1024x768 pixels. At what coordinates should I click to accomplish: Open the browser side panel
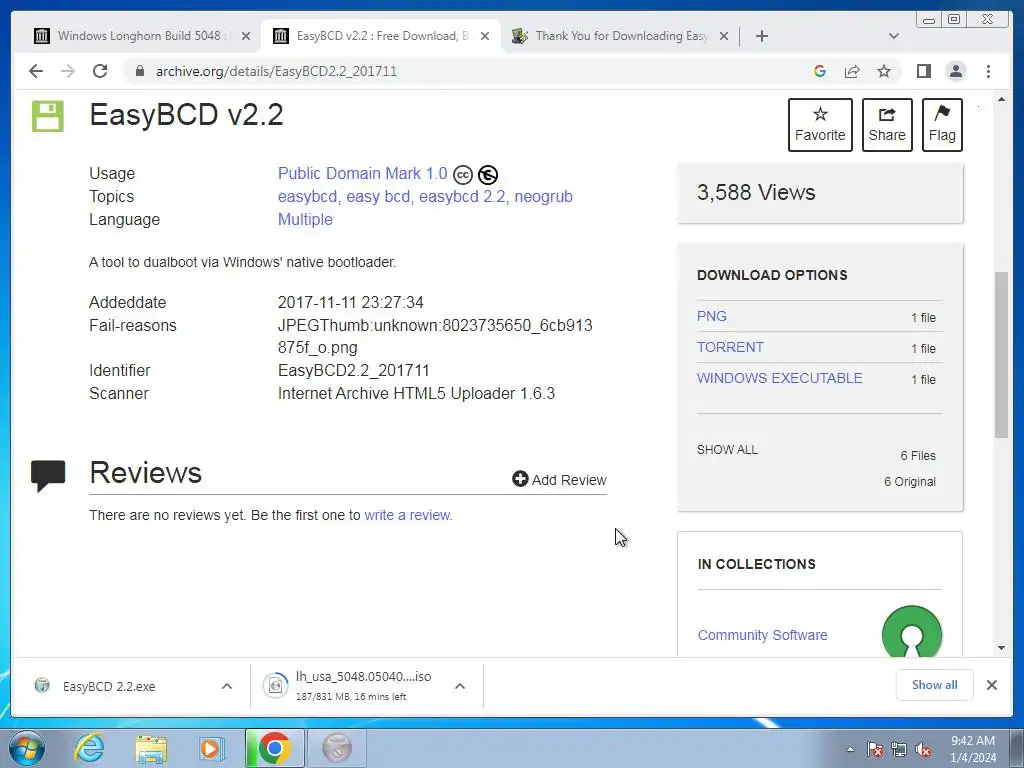(923, 71)
